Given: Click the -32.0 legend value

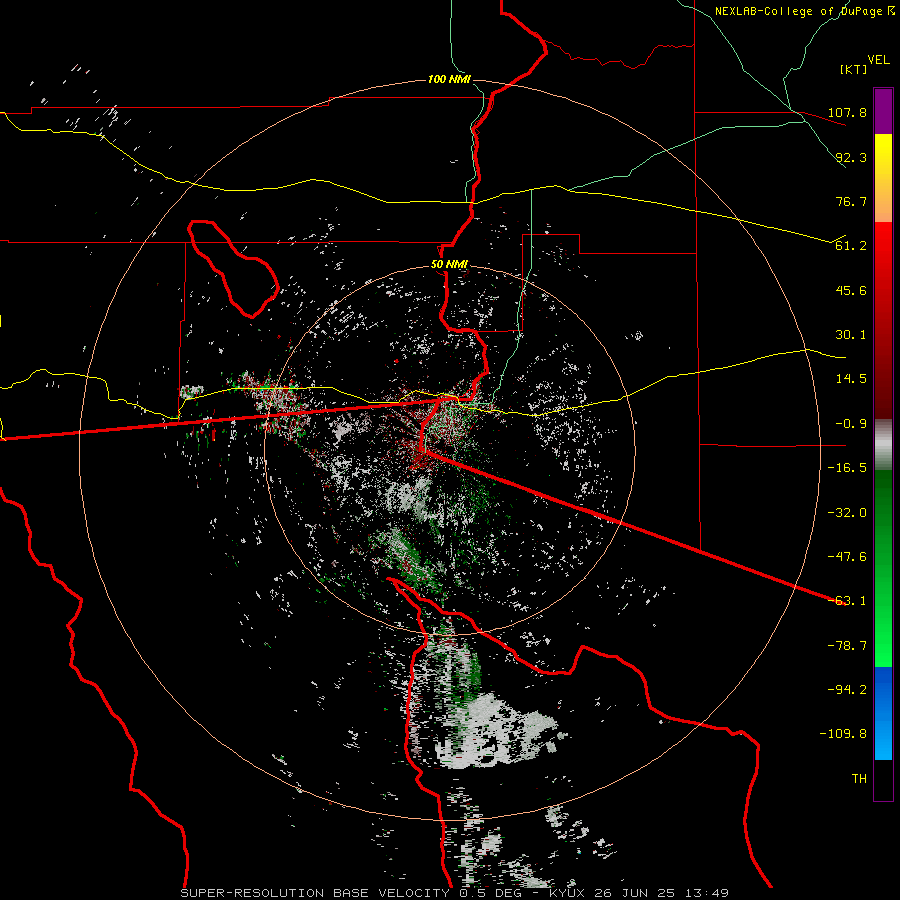Looking at the screenshot, I should click(847, 513).
